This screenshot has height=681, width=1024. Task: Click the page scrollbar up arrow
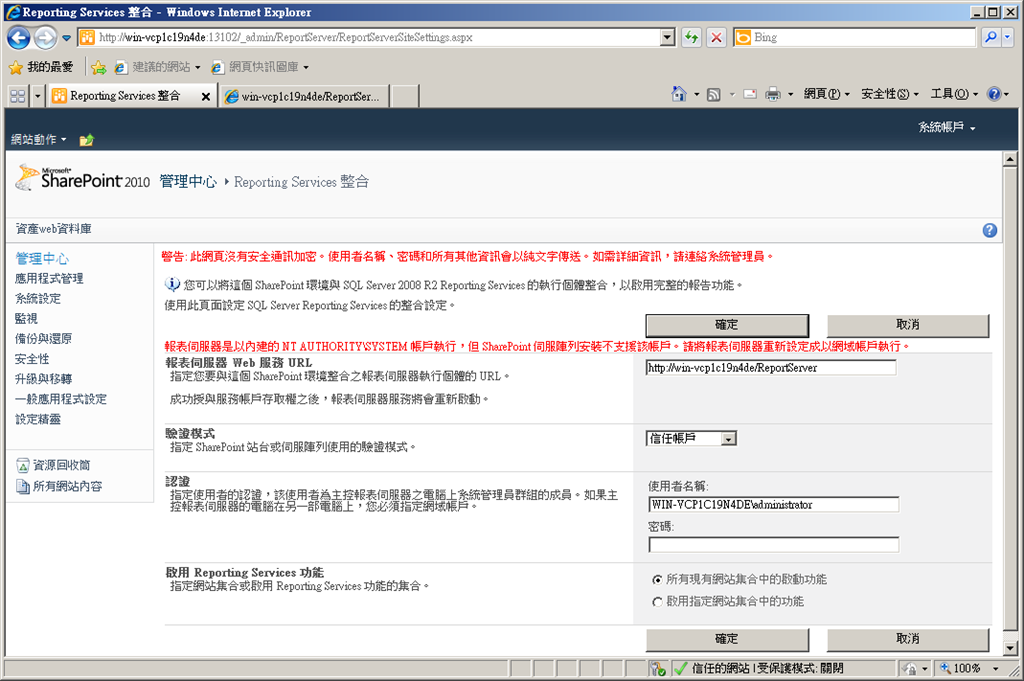pos(1010,159)
